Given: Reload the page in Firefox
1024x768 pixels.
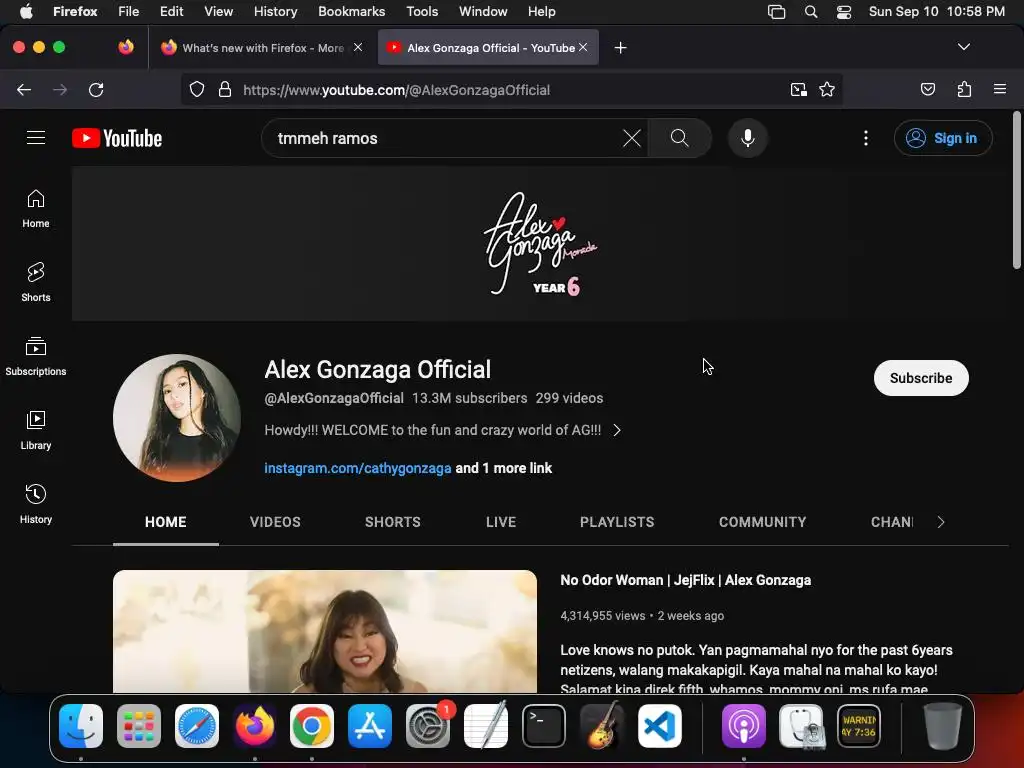Looking at the screenshot, I should [x=96, y=90].
